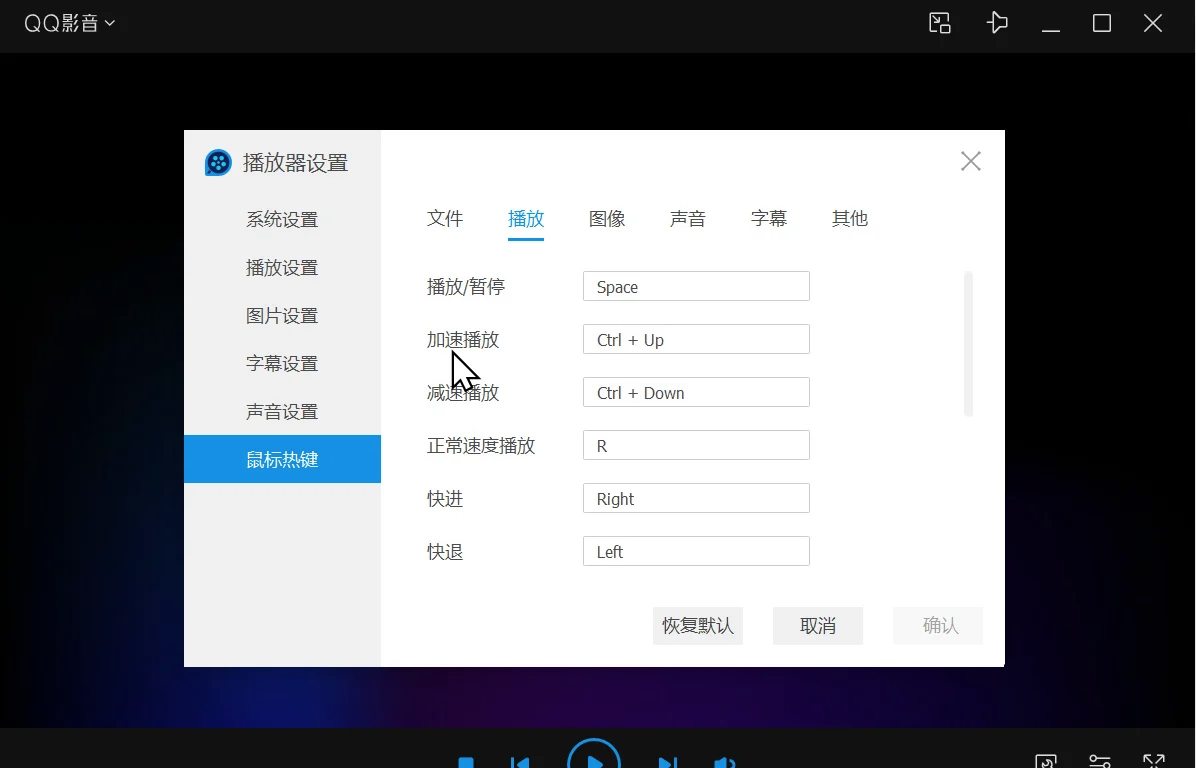
Task: Edit the 正常速度播放 hotkey field R
Action: pos(696,445)
